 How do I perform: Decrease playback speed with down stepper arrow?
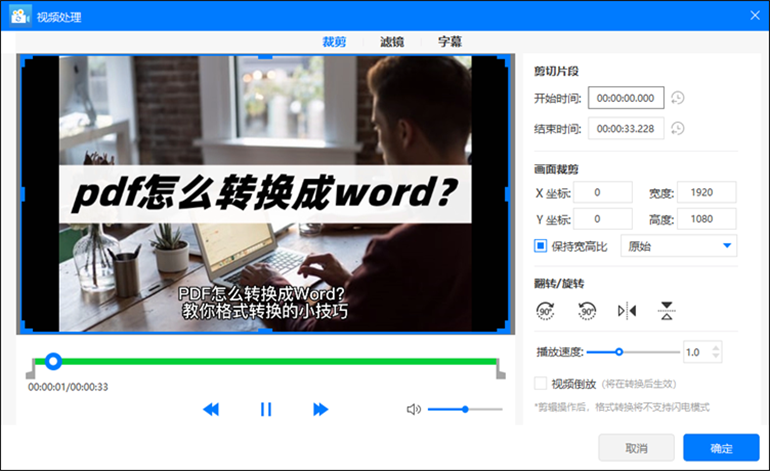click(x=715, y=356)
